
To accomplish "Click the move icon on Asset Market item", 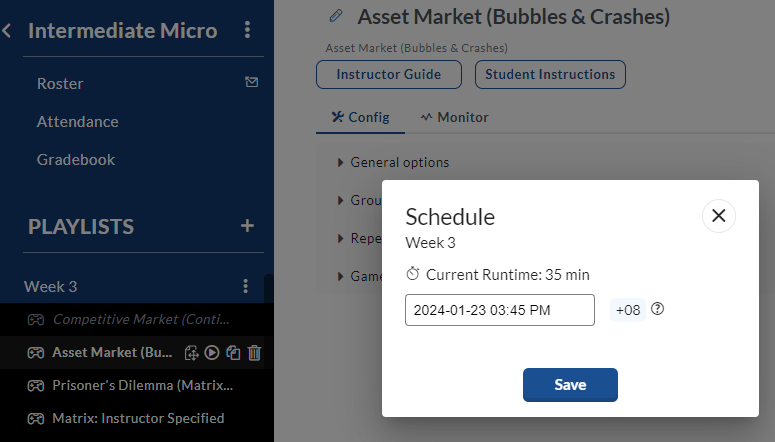I will pos(191,353).
